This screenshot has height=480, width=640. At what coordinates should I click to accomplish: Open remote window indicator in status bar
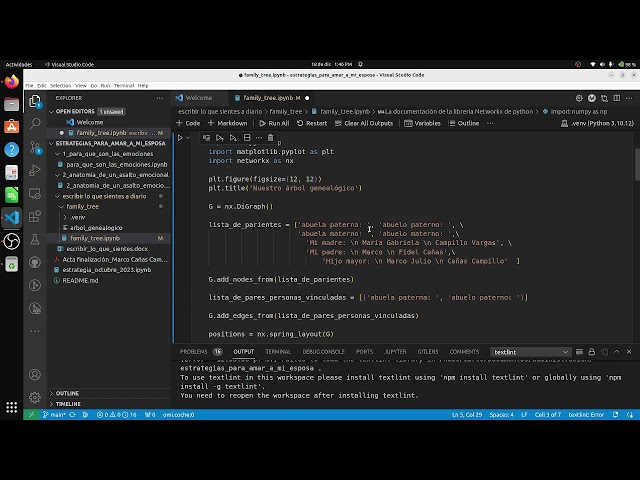point(31,415)
